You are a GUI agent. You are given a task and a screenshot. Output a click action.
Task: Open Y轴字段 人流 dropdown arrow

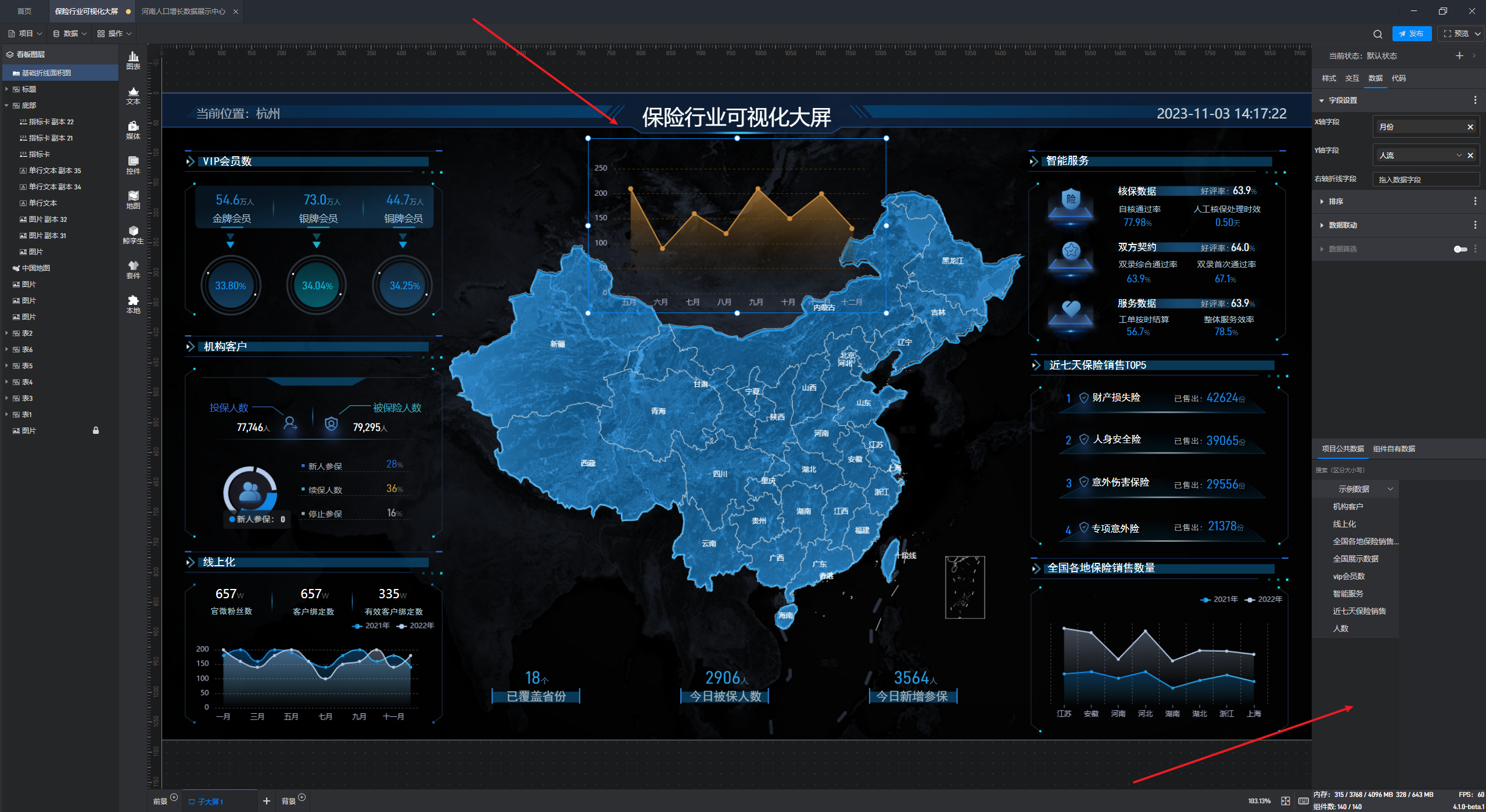pos(1458,155)
